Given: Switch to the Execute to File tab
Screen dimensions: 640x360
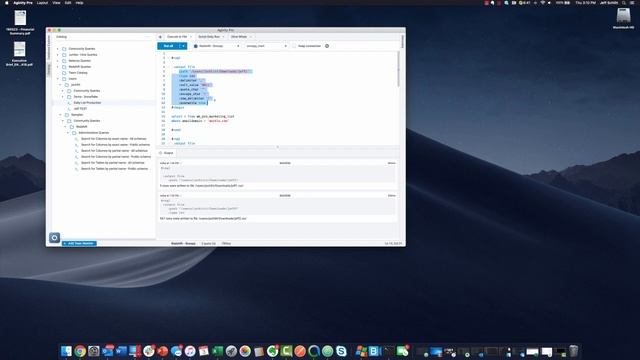Looking at the screenshot, I should tap(177, 37).
